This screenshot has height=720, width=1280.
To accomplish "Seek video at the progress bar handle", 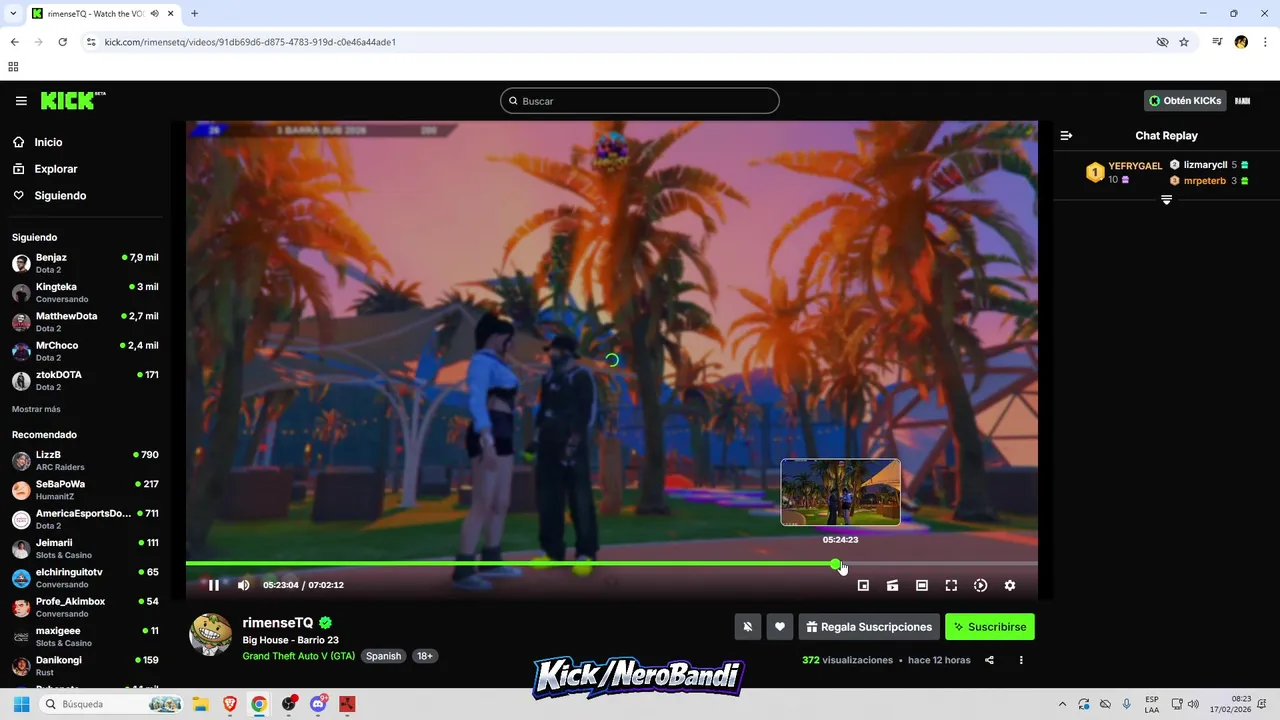I will pos(836,564).
